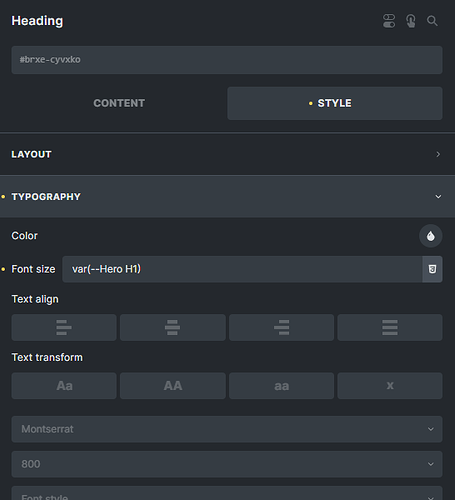
Task: Click the Heading panel title
Action: pyautogui.click(x=37, y=21)
